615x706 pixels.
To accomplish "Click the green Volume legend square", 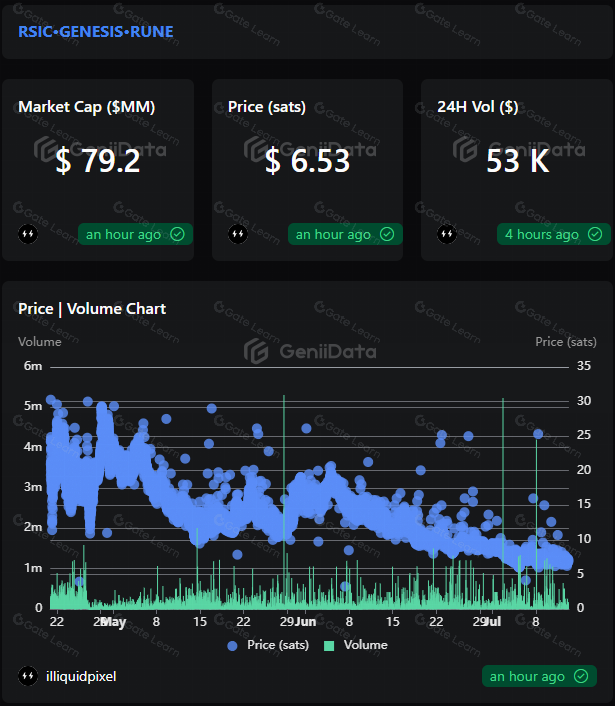I will point(329,646).
